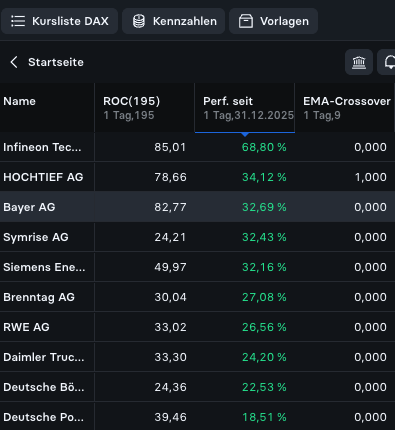Click ROC value 78,66 for HOCHTIEF
Viewport: 395px width, 430px height.
170,177
